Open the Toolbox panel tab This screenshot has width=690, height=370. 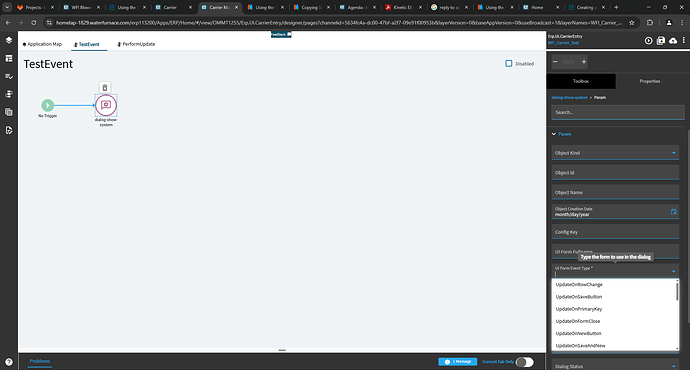581,81
